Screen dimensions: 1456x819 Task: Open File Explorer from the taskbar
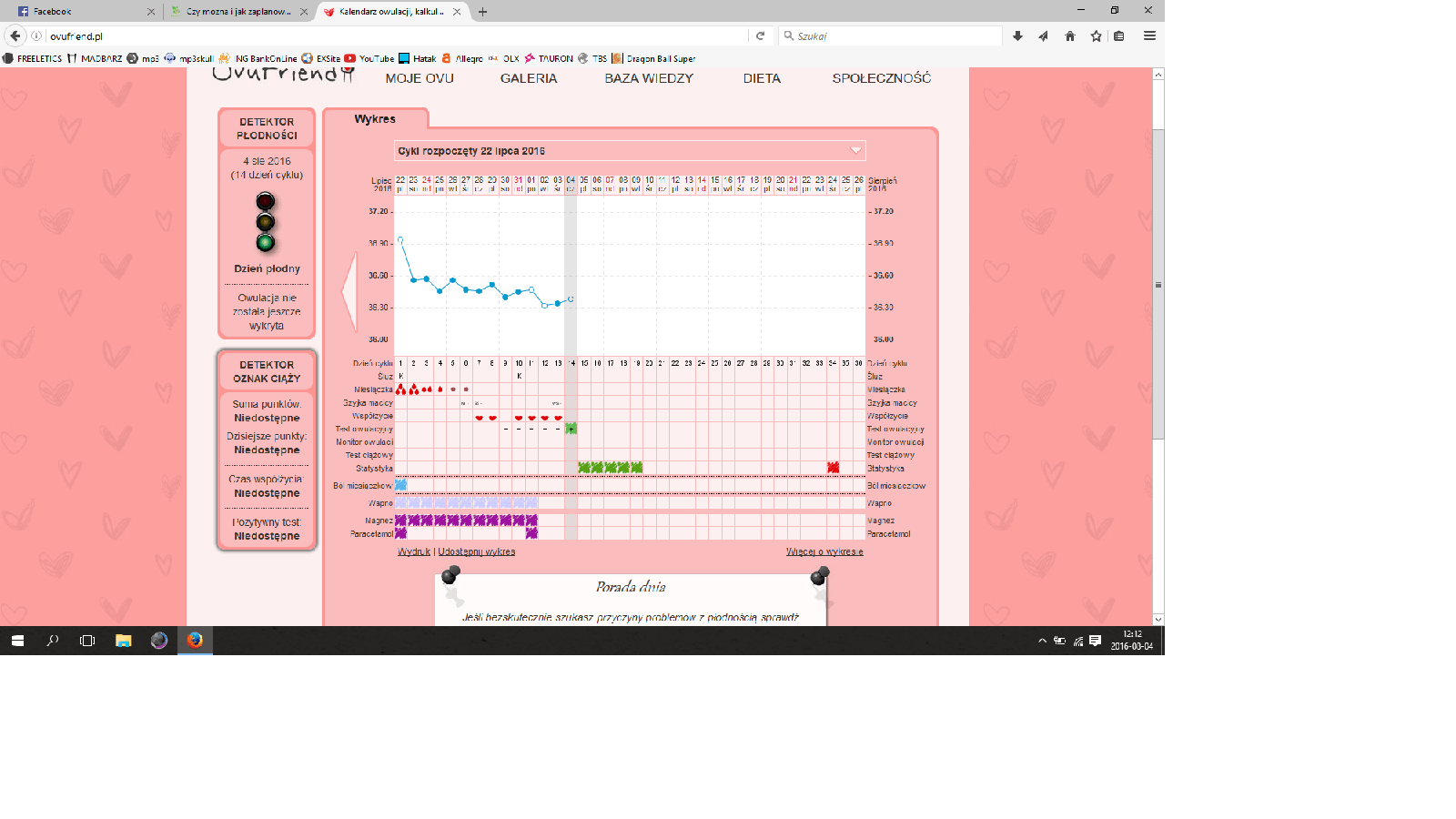124,641
